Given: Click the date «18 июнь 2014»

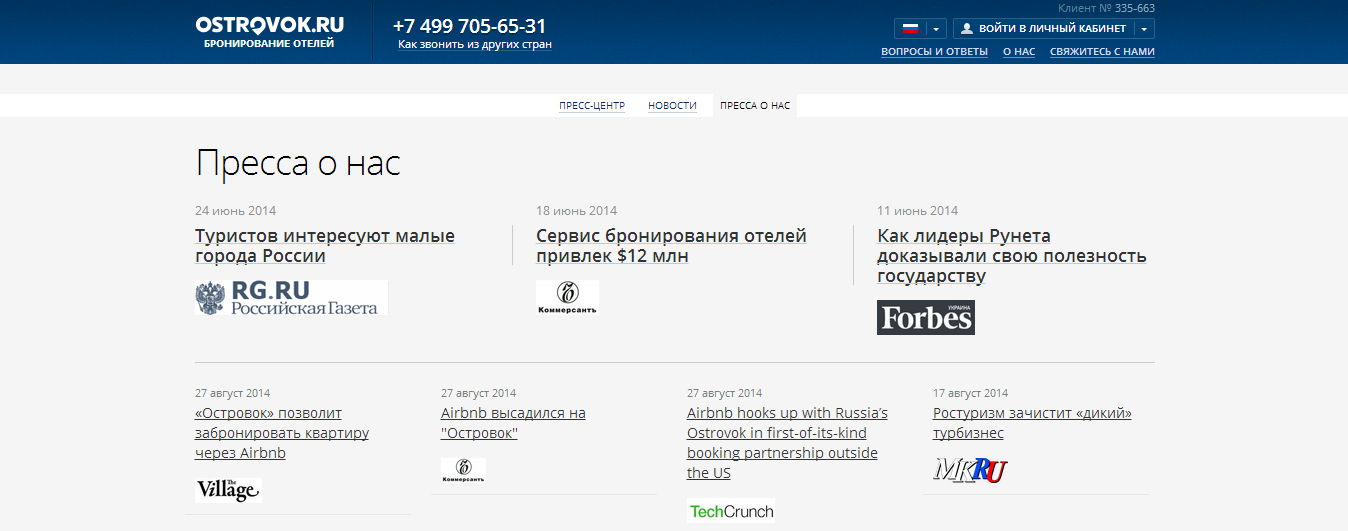Looking at the screenshot, I should pos(577,211).
